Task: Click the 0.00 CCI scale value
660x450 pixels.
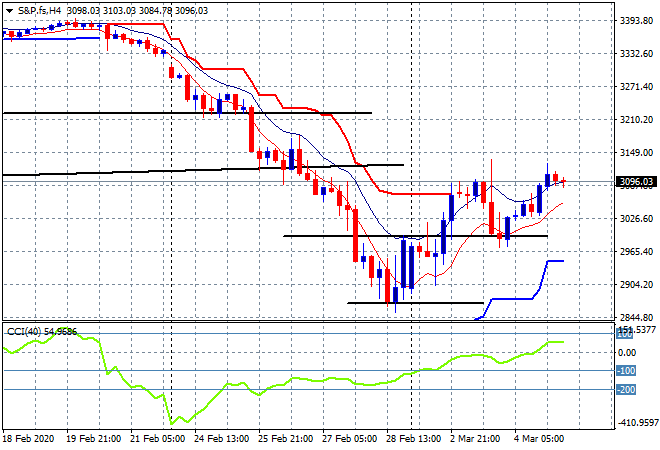Action: pyautogui.click(x=627, y=353)
